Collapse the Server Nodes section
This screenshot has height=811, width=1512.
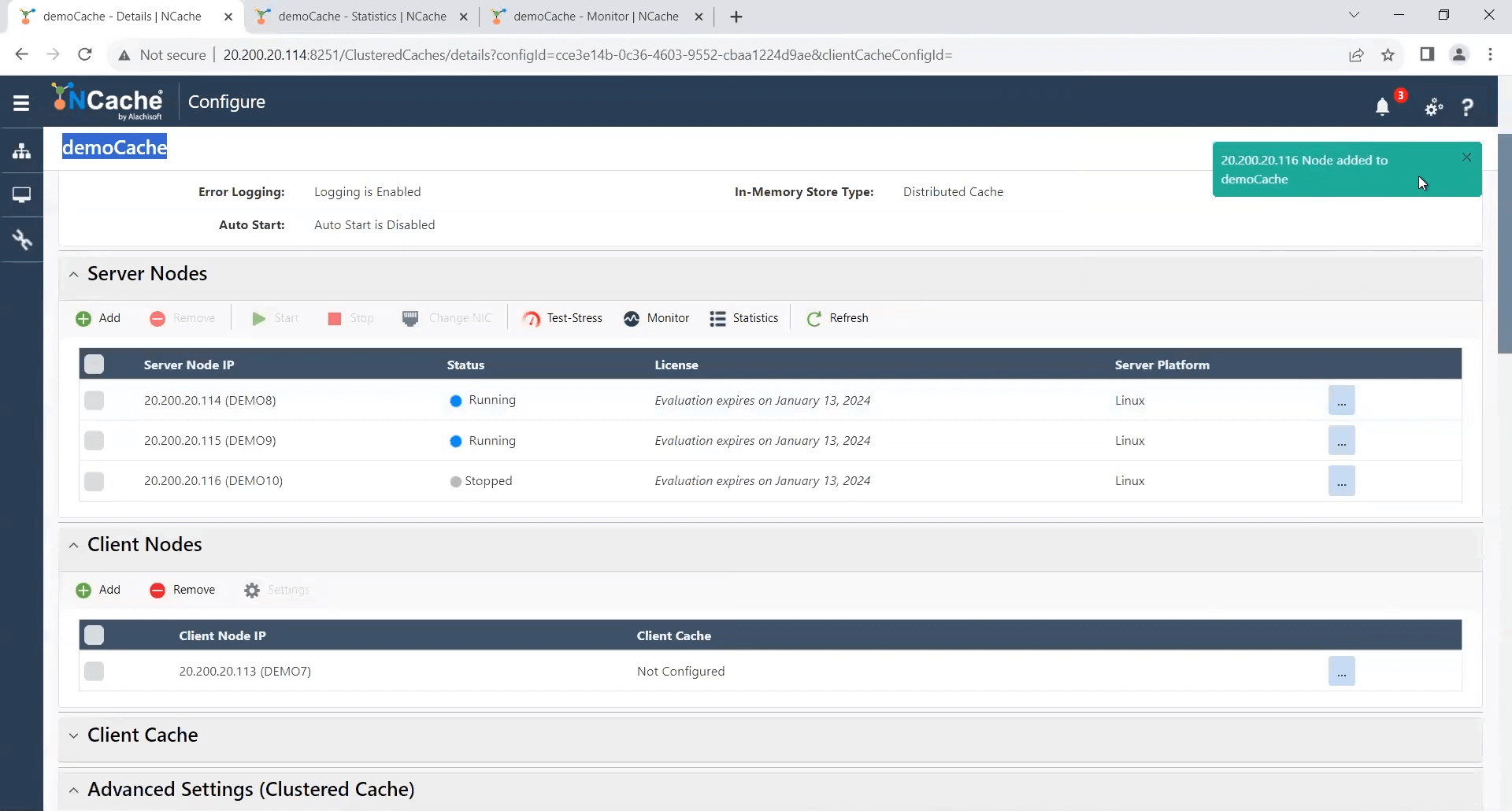click(x=73, y=274)
